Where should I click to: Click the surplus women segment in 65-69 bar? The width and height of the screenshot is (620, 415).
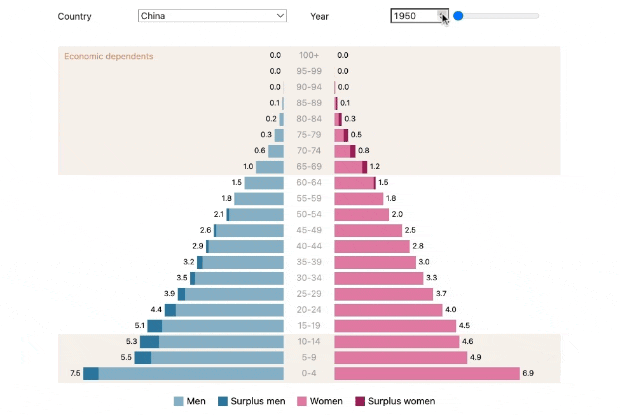[365, 167]
